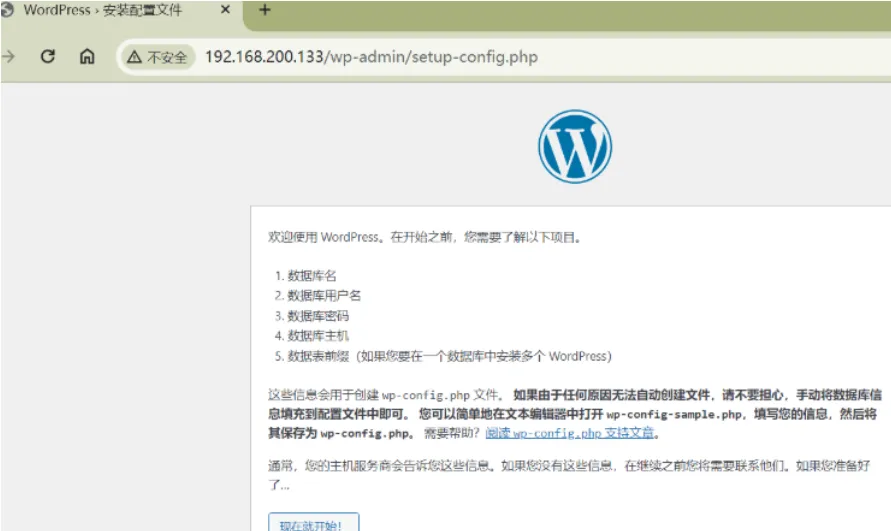Screen dimensions: 891x531
Task: Go to the browser home page
Action: pyautogui.click(x=87, y=56)
